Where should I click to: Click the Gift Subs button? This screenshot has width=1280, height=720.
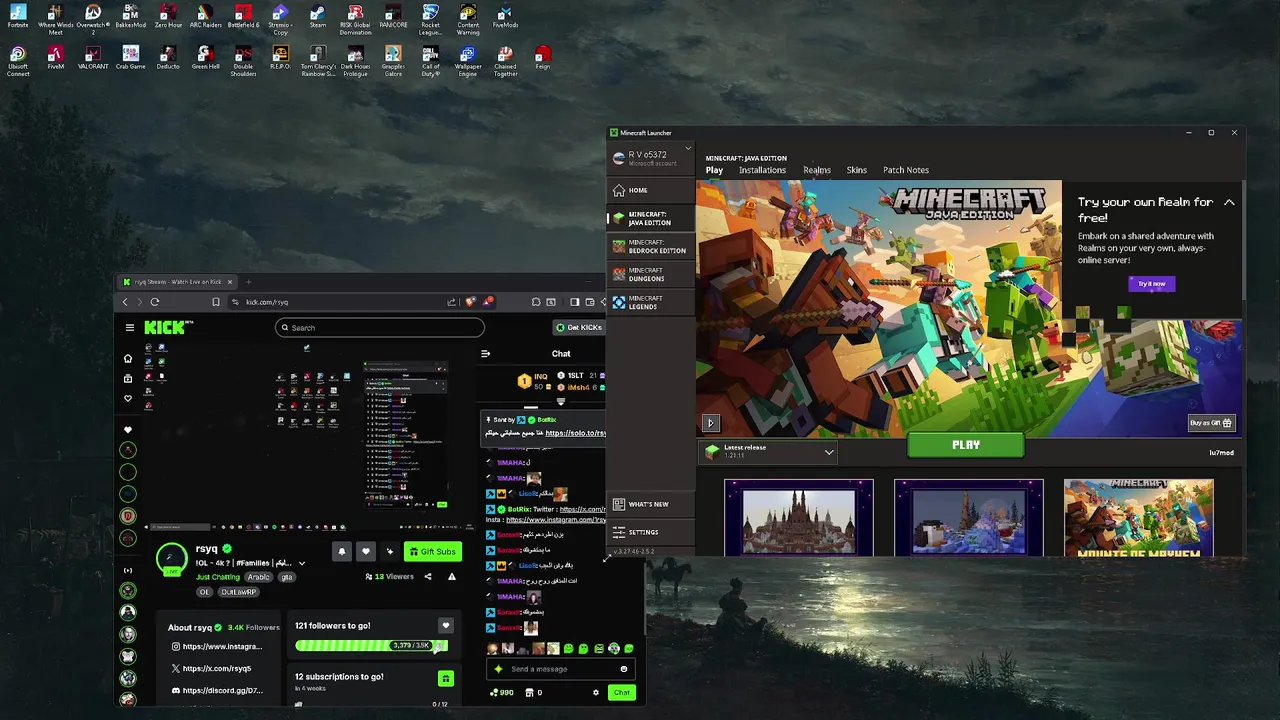pos(433,551)
